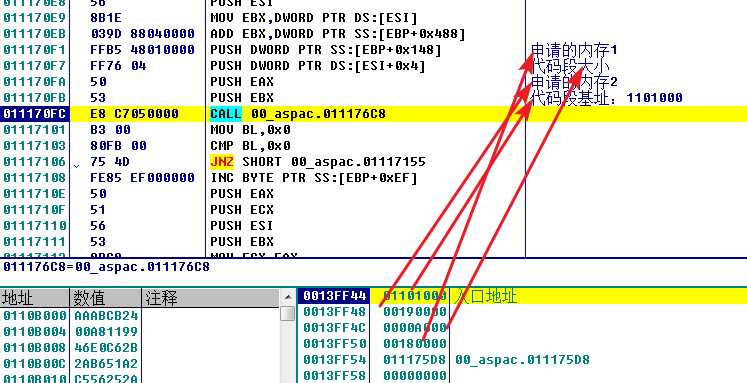
Task: Select the MOV EBX,DWORD PTR DS:[ESI] instruction
Action: pyautogui.click(x=313, y=18)
